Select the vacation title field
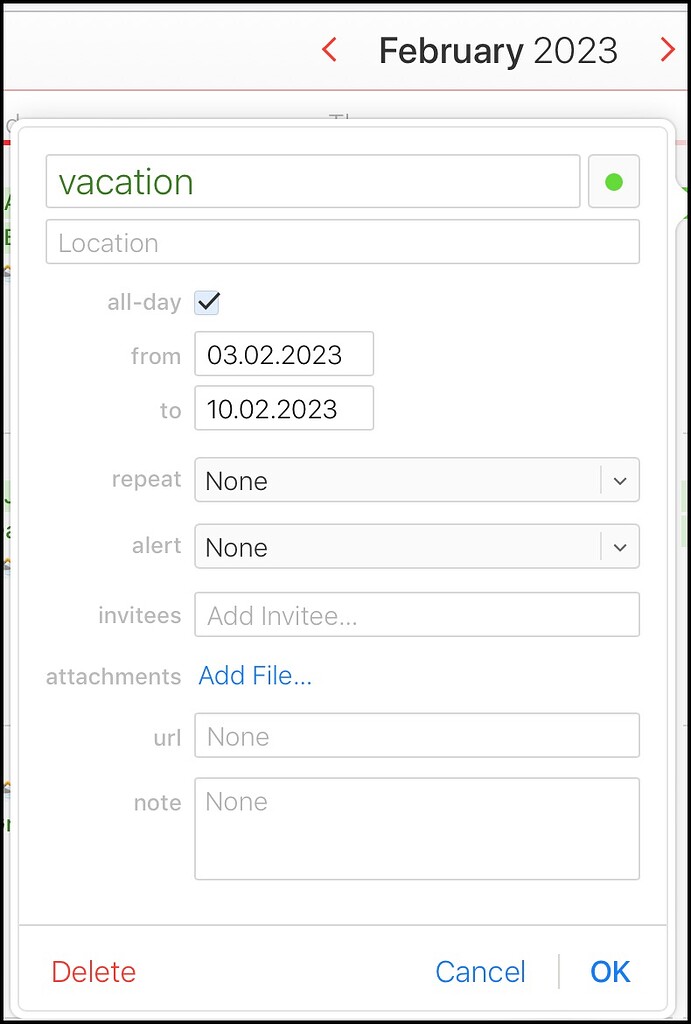Screen dimensions: 691x1024 click(x=312, y=181)
